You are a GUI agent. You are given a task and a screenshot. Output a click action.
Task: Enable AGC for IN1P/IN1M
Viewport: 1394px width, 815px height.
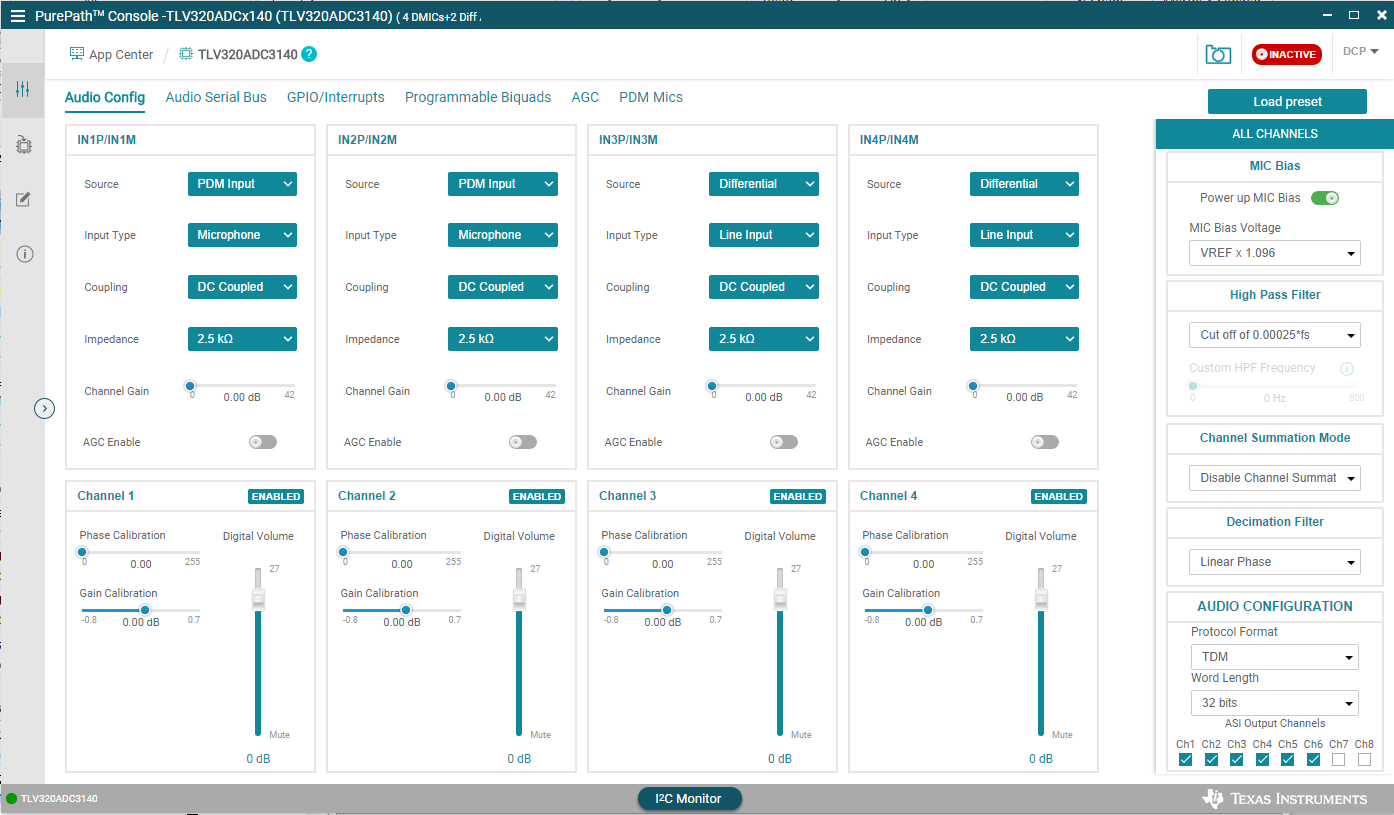[263, 442]
